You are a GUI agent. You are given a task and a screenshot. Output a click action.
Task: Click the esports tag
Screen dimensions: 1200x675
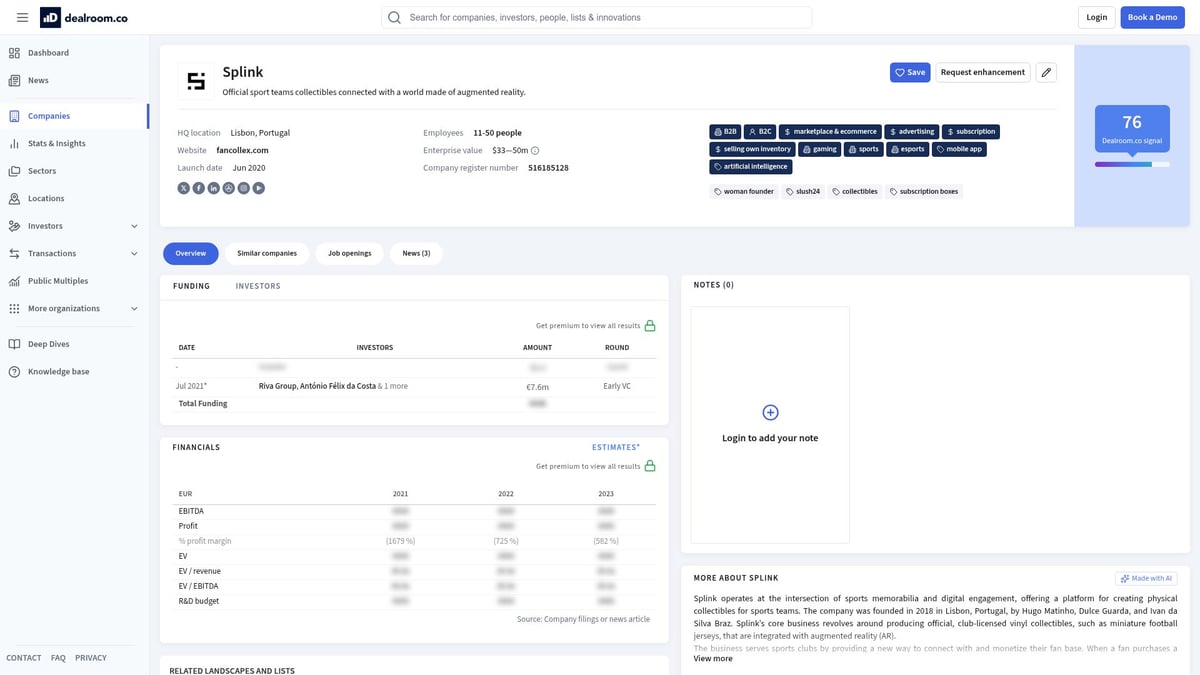908,149
